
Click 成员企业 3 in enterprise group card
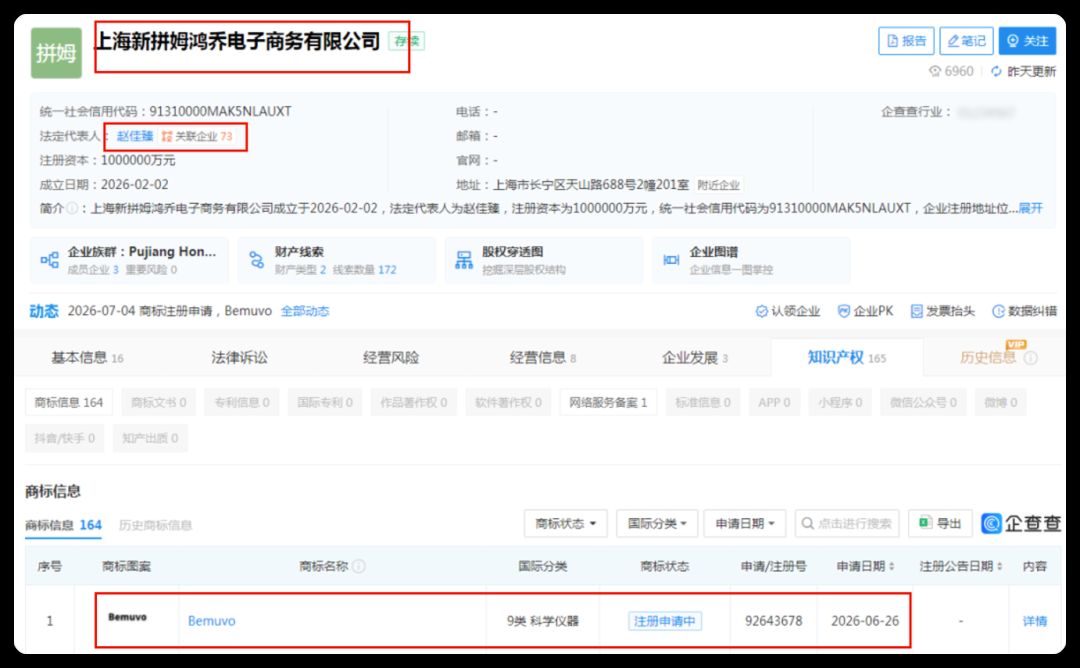[92, 270]
